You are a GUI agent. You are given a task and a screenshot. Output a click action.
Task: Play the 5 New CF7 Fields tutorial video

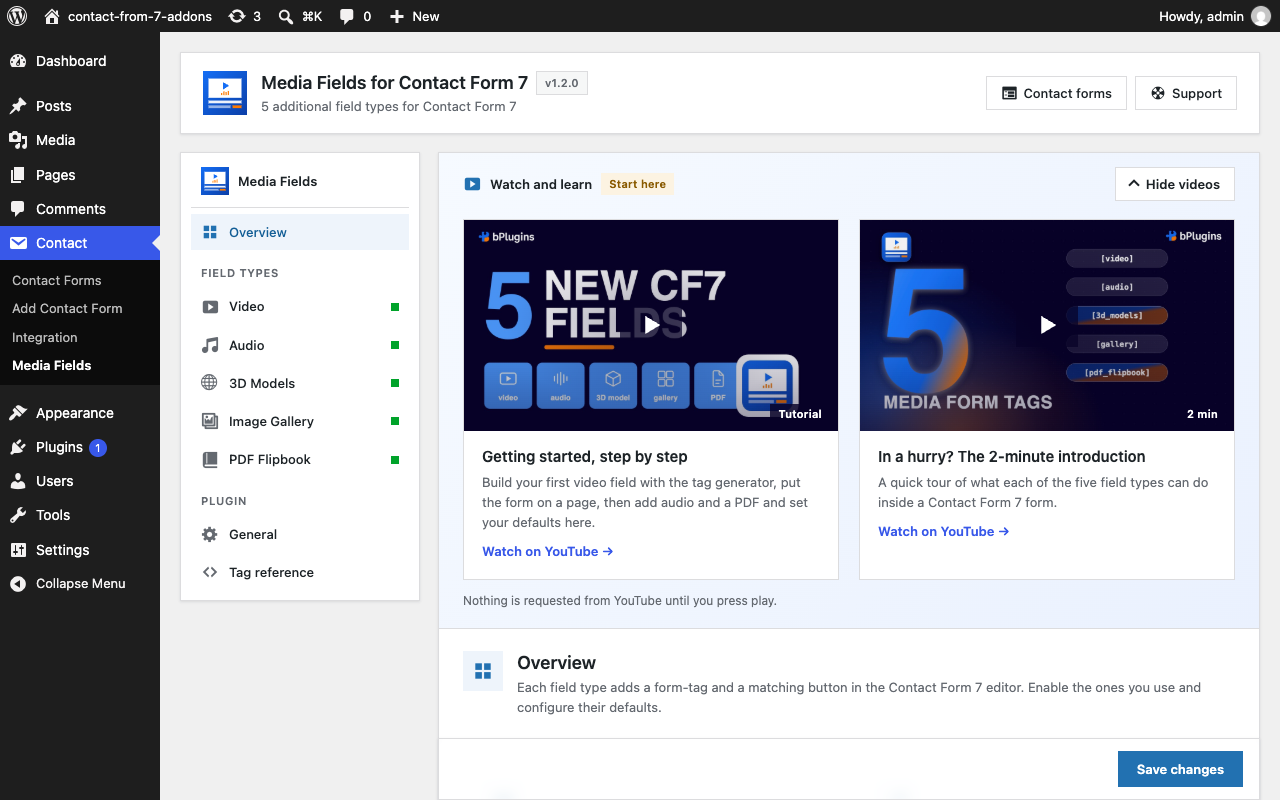(651, 325)
